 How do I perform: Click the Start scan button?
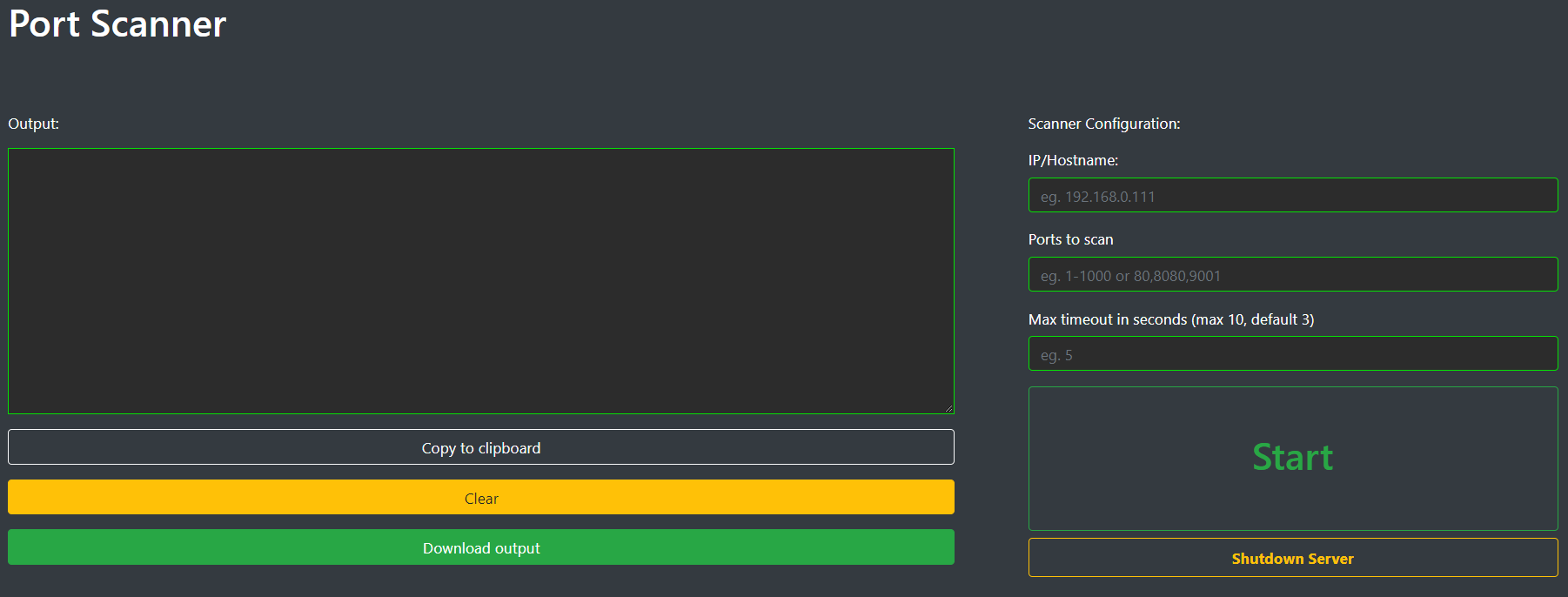(x=1293, y=459)
